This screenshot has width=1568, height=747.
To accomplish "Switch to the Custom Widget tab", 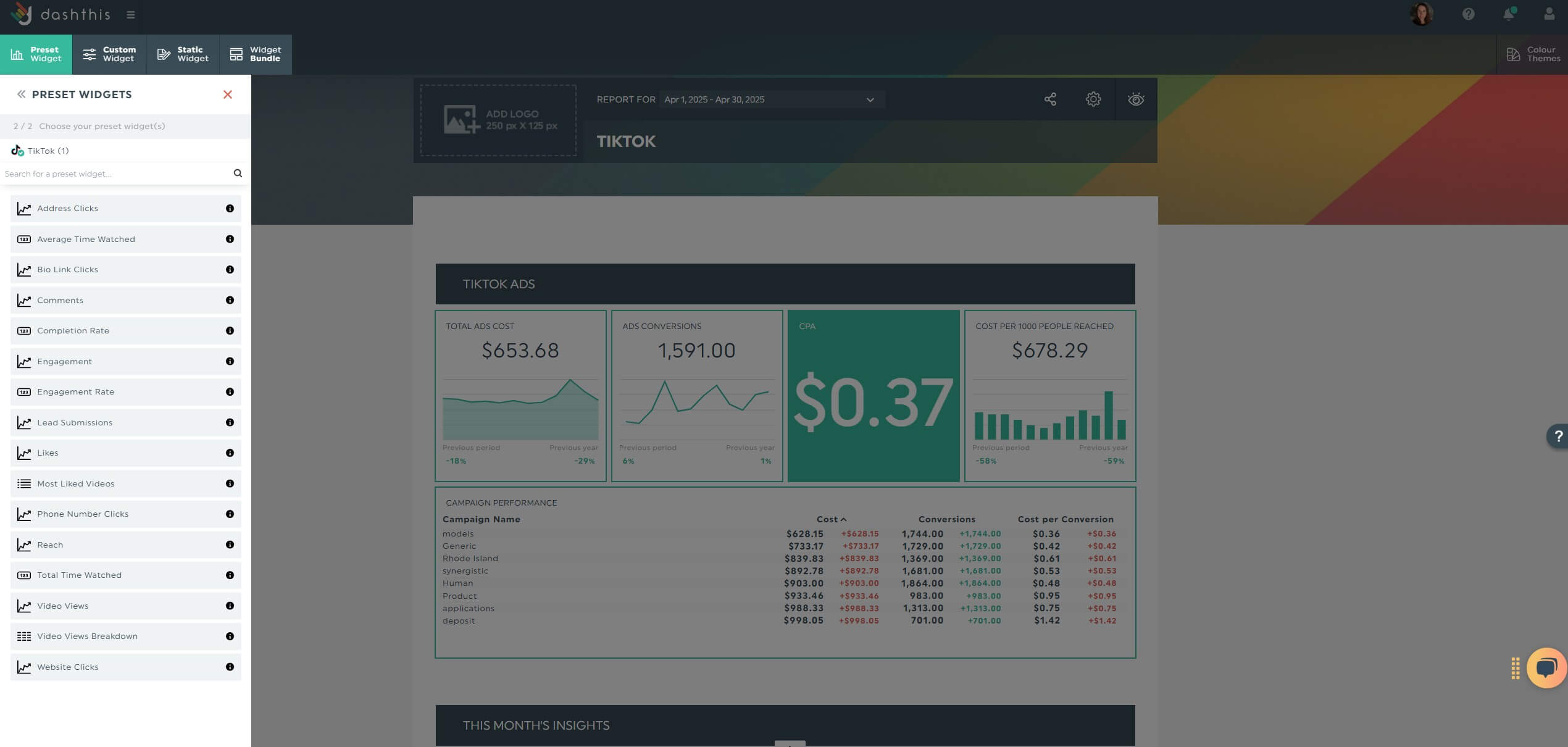I will pos(109,54).
